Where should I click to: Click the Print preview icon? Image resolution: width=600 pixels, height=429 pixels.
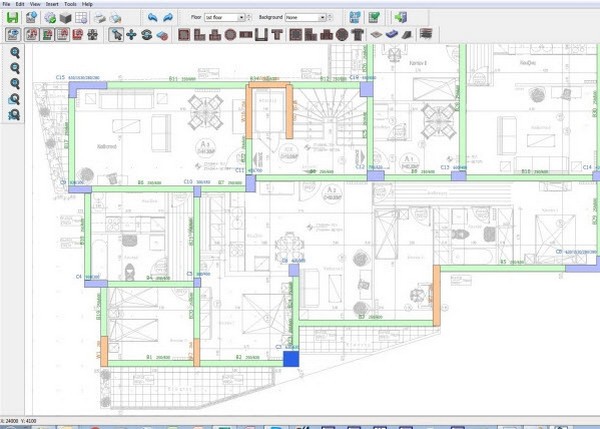coord(116,18)
